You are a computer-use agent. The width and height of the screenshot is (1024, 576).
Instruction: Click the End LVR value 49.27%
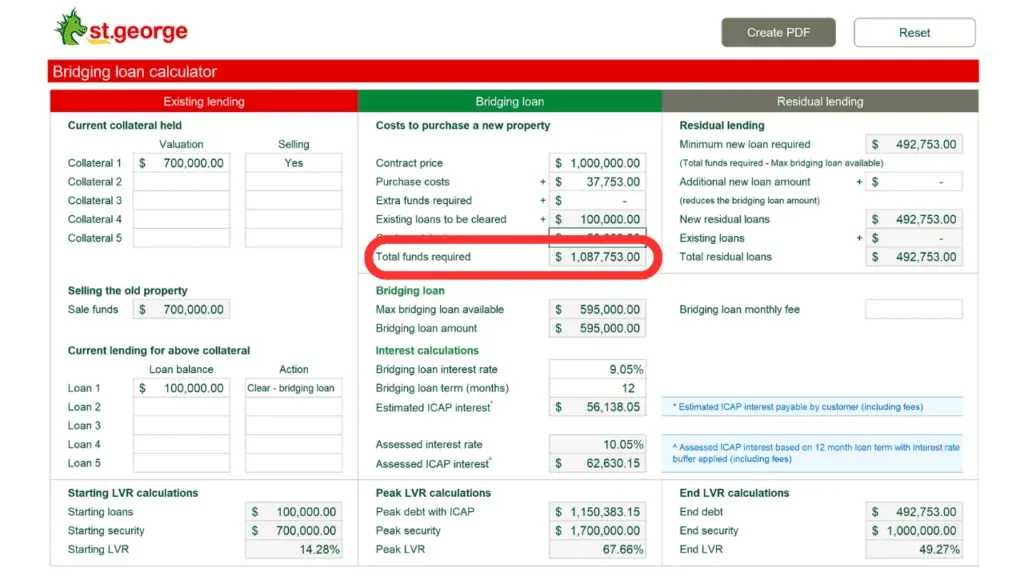click(914, 549)
